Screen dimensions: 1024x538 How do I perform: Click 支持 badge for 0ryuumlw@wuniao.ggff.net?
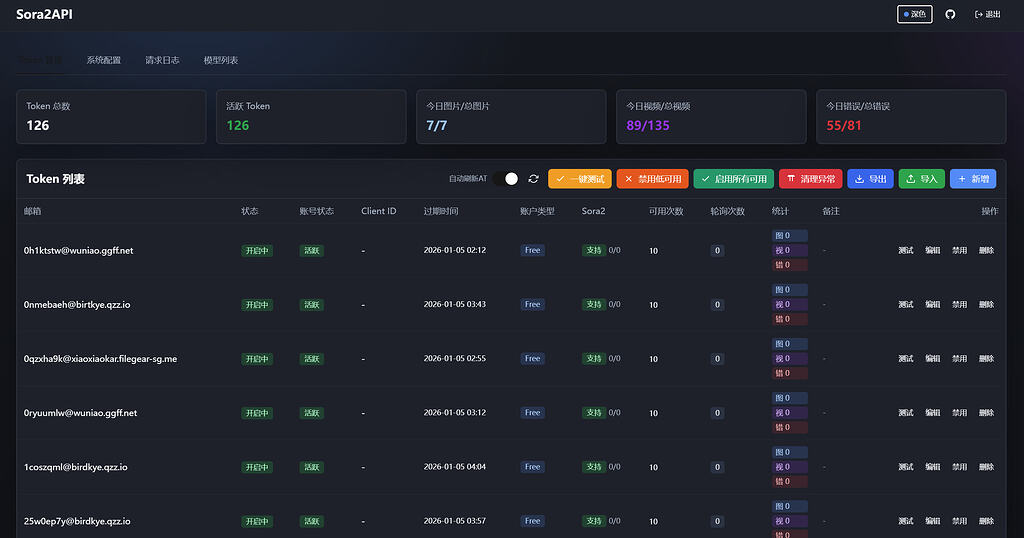(x=594, y=413)
